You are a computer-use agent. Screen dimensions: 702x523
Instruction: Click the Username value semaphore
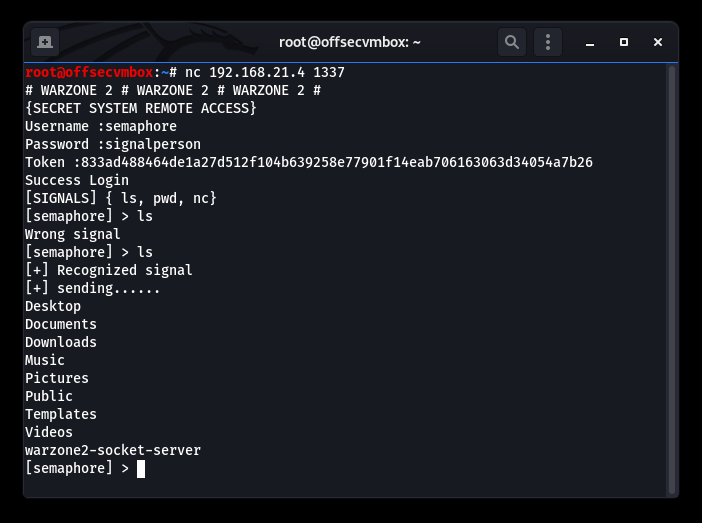coord(141,127)
